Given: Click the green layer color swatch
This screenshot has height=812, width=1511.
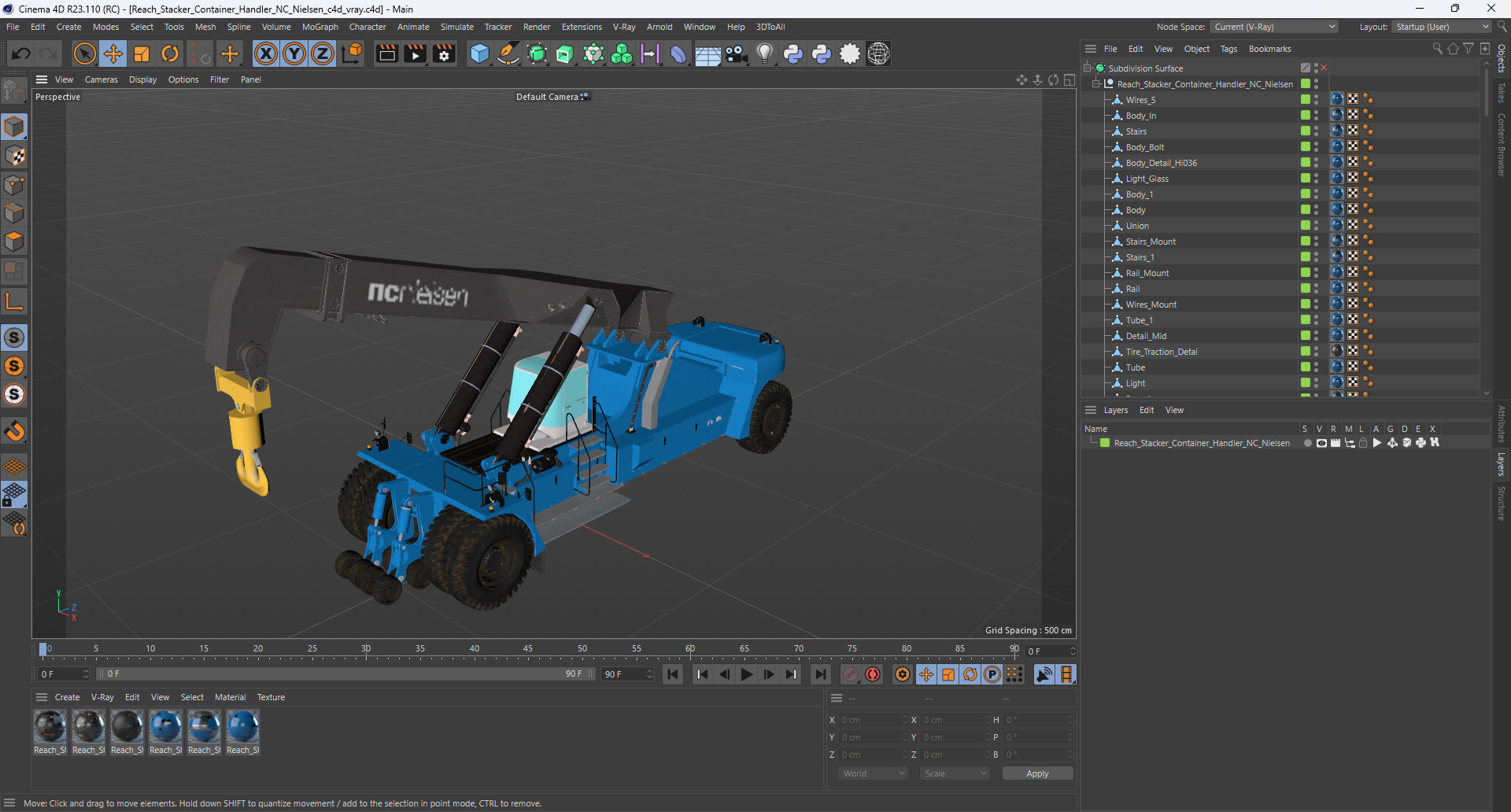Looking at the screenshot, I should tap(1105, 443).
